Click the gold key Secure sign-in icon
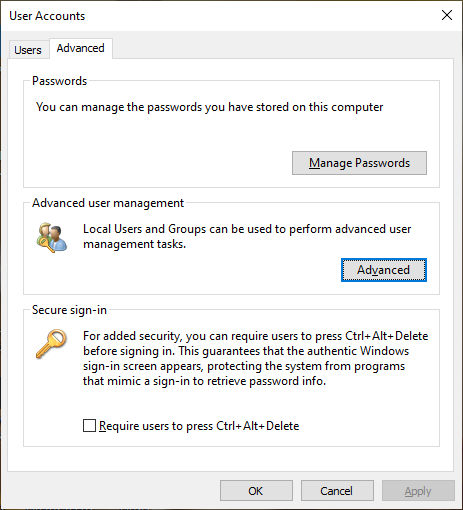The width and height of the screenshot is (463, 510). pos(51,344)
